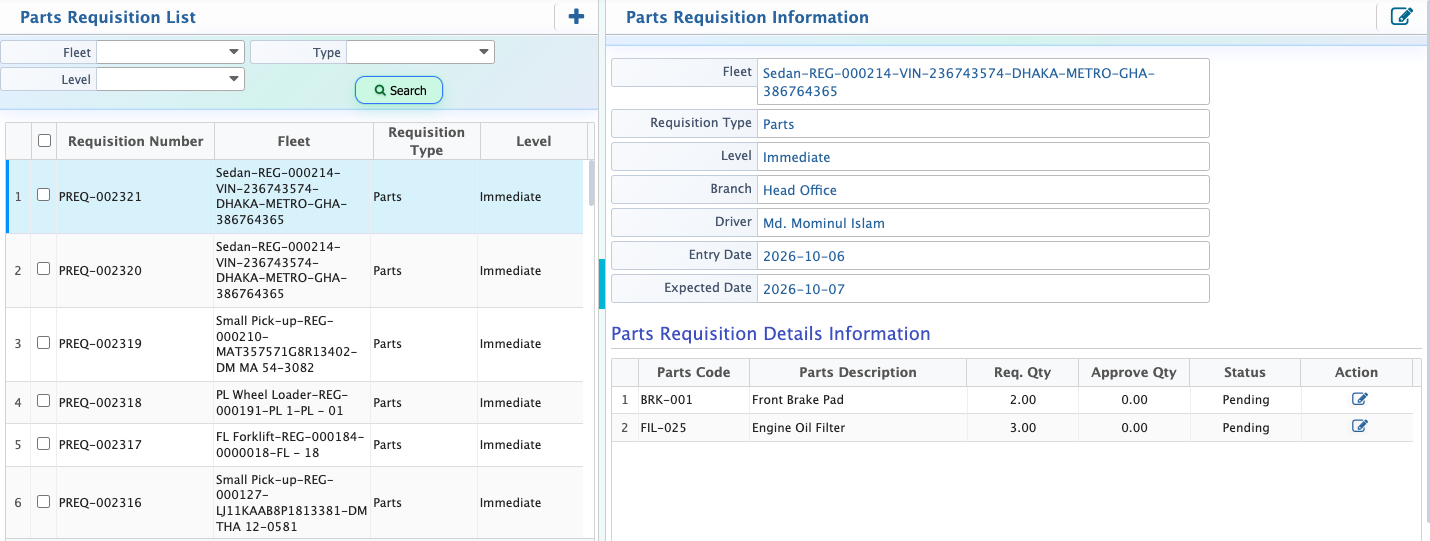Screen dimensions: 1430x541
Task: Add a new parts requisition with plus icon
Action: 575,16
